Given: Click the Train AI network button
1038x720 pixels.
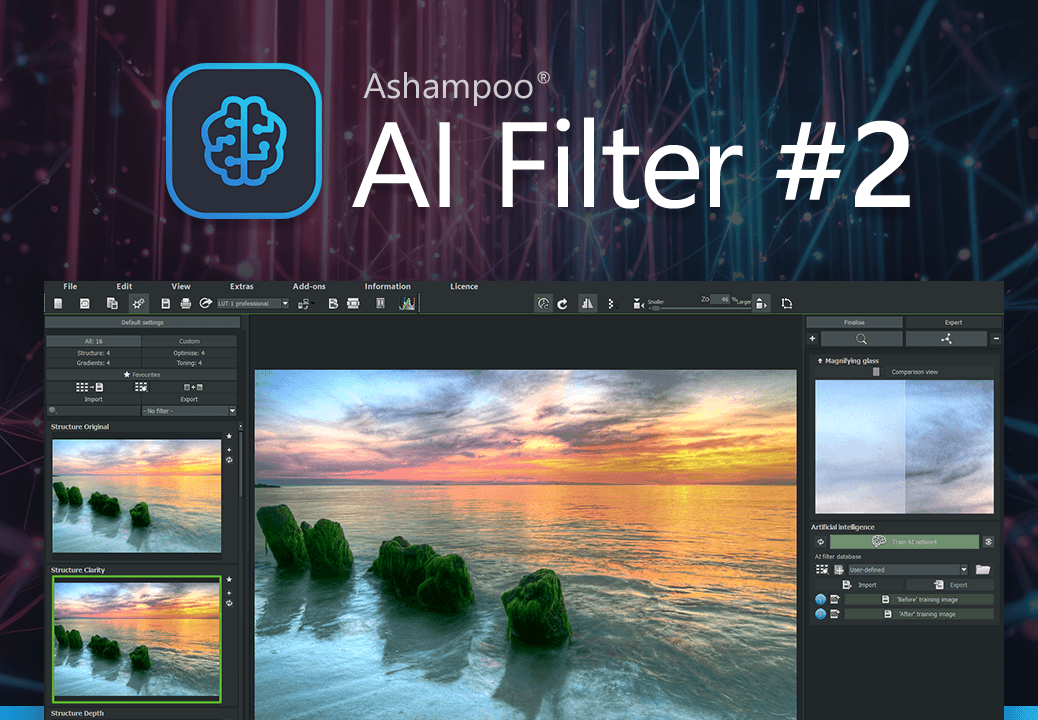Looking at the screenshot, I should [x=904, y=542].
